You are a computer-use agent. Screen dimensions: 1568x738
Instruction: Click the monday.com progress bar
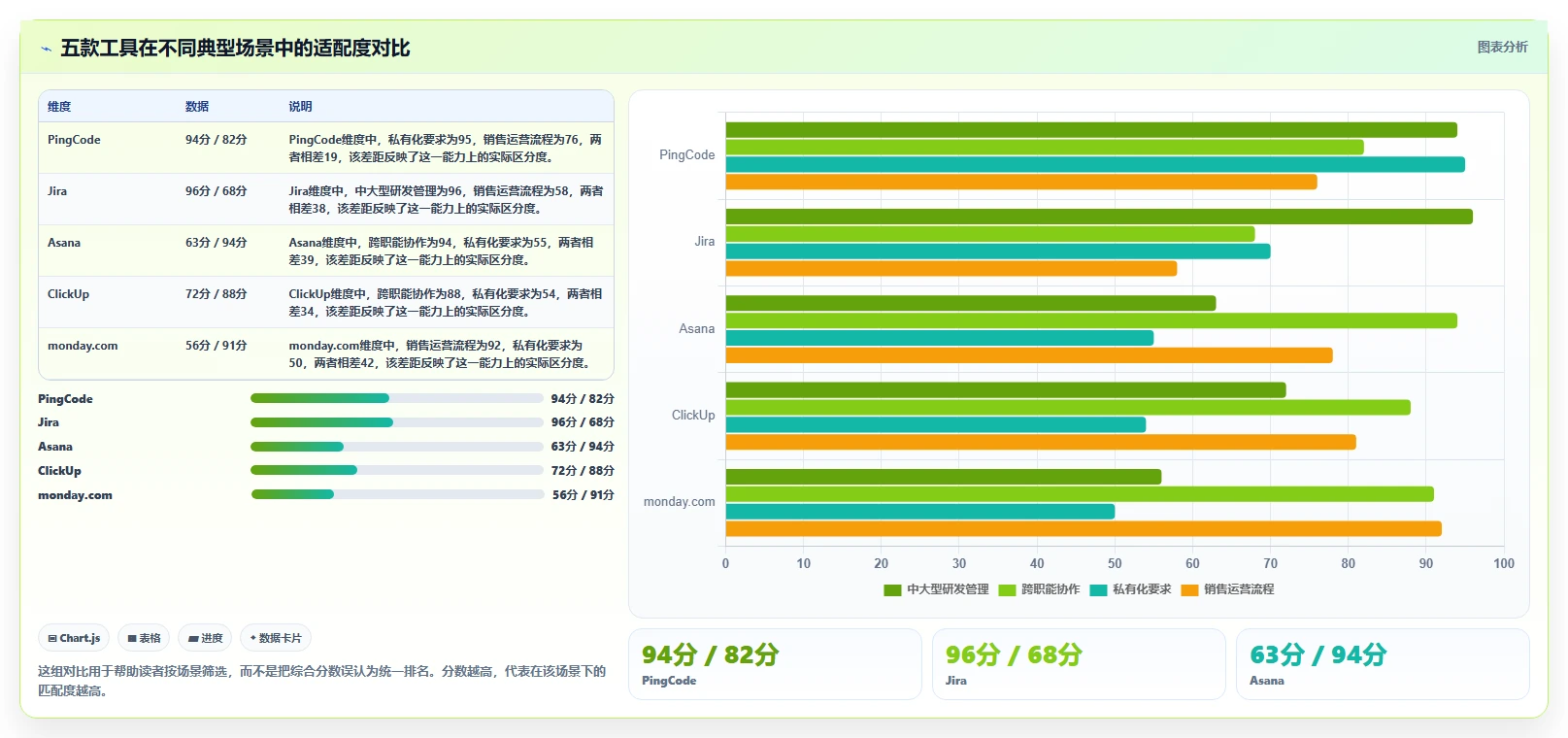click(397, 494)
